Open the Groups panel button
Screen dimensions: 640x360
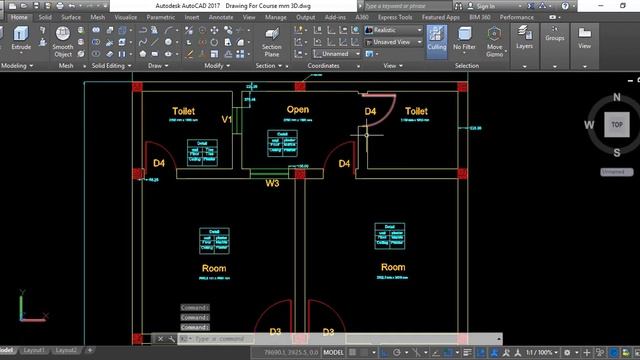[x=554, y=33]
